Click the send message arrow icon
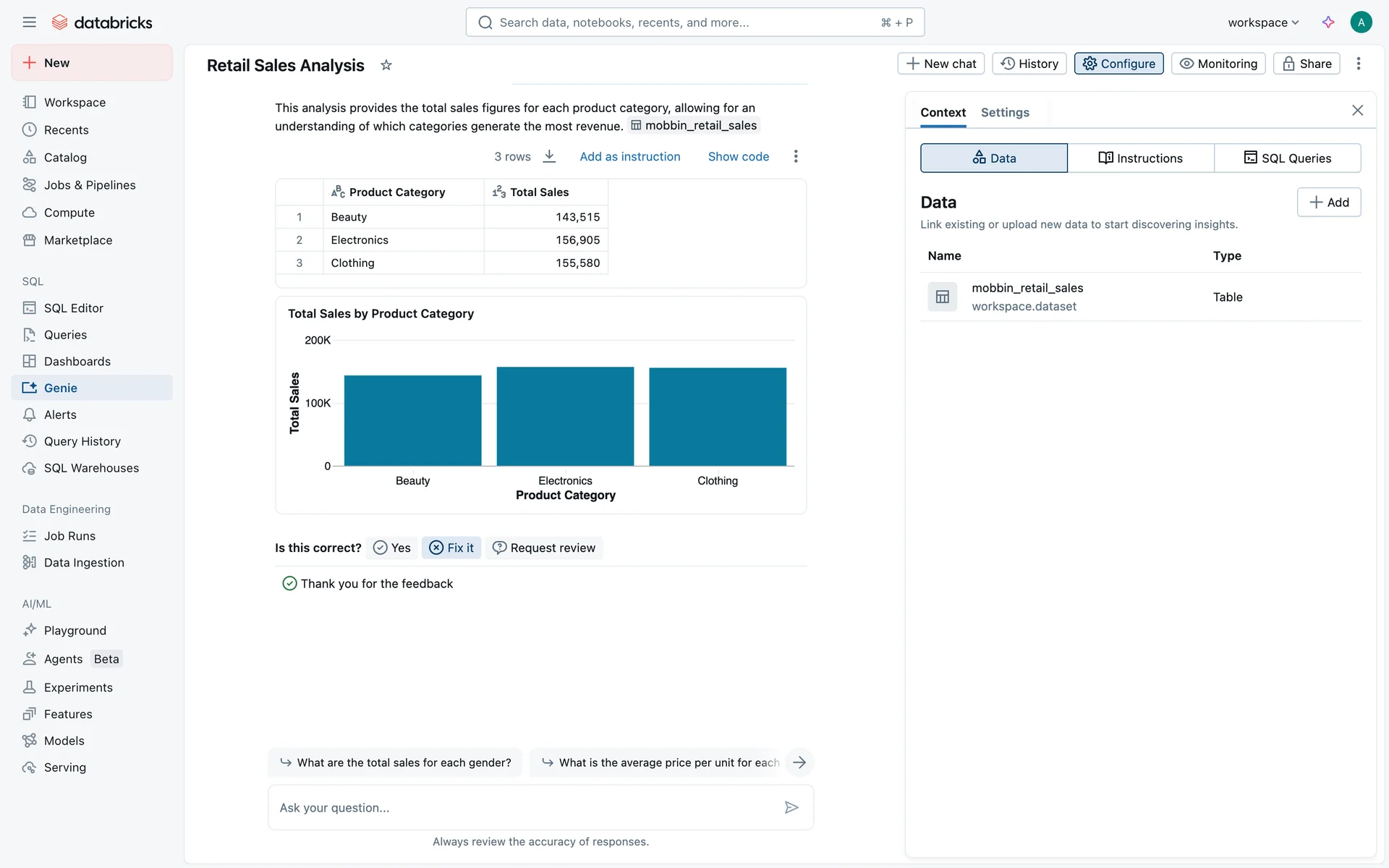Screen dimensions: 1389x868 tap(791, 807)
